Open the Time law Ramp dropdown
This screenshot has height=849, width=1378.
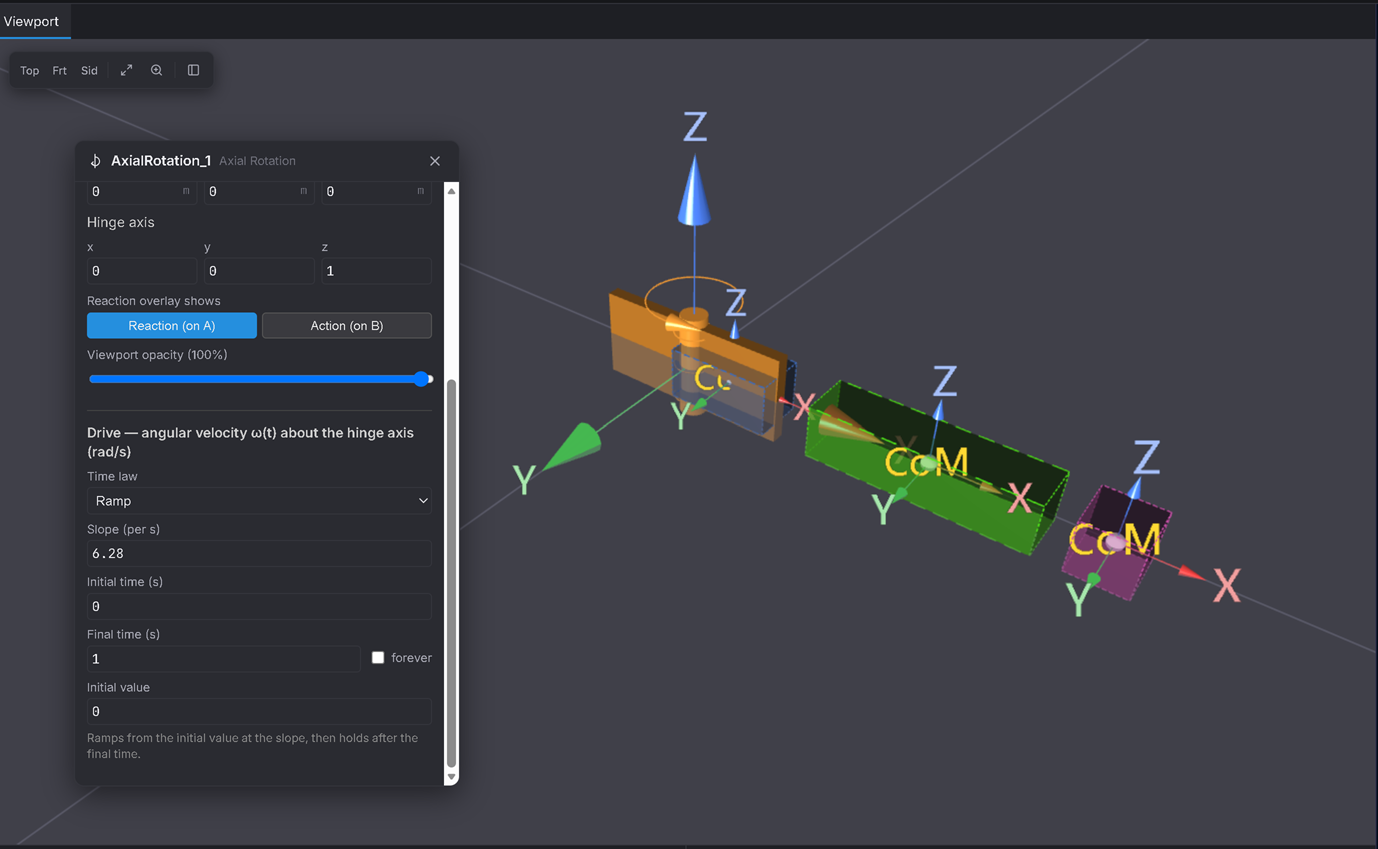(259, 501)
